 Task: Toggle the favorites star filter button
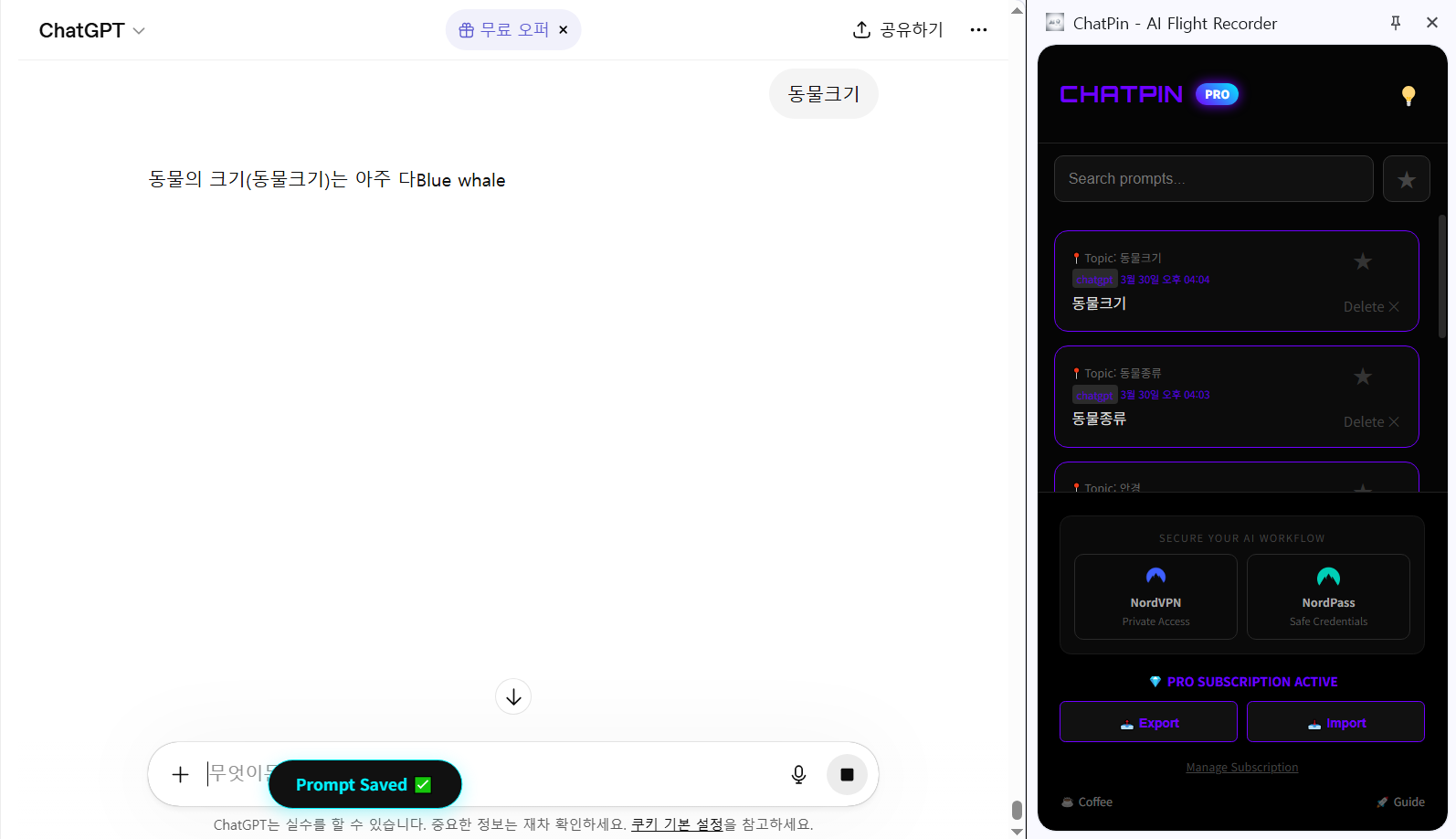click(1407, 179)
